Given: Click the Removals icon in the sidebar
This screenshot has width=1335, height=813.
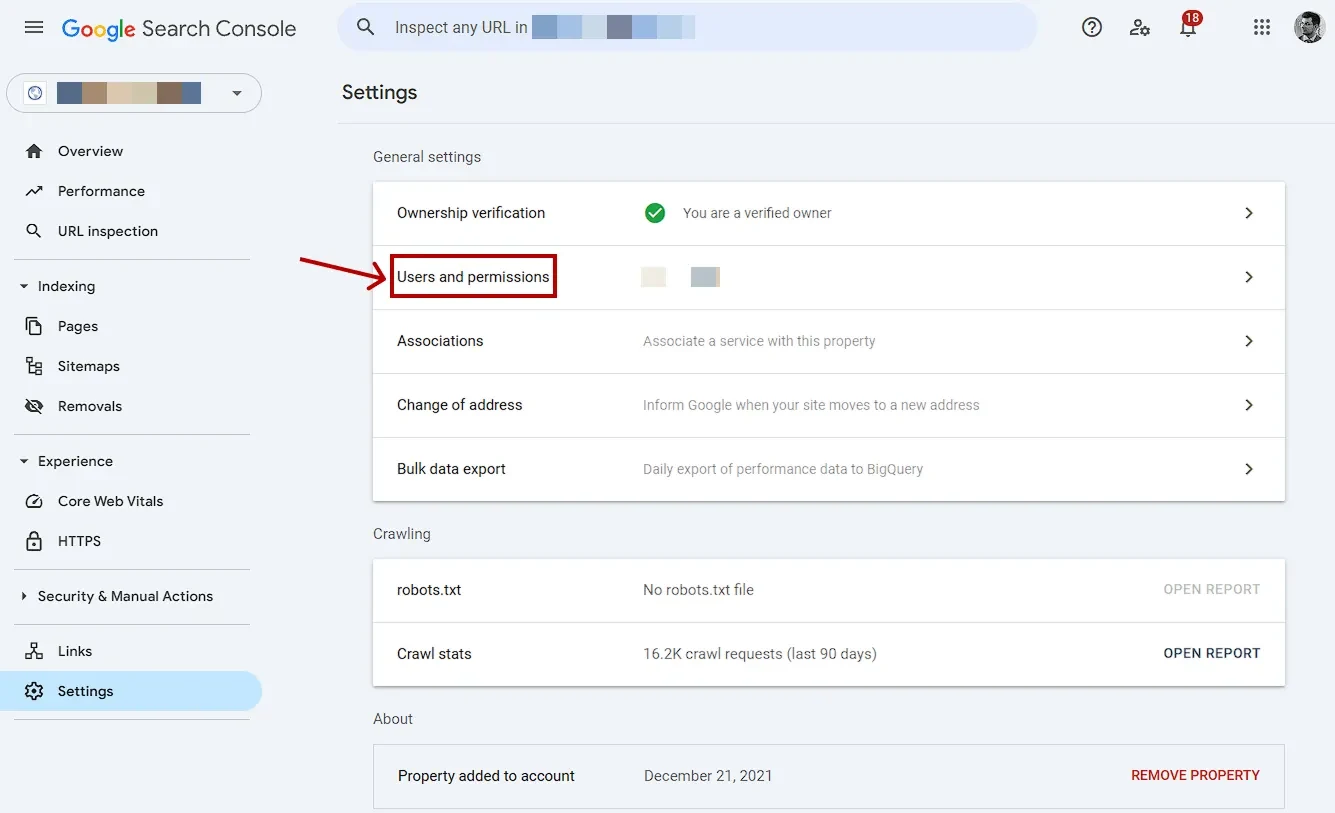Looking at the screenshot, I should [x=33, y=406].
